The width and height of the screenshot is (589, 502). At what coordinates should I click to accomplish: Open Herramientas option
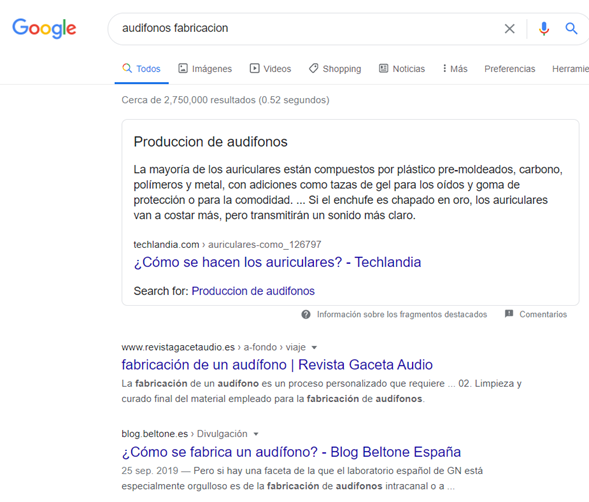[570, 69]
